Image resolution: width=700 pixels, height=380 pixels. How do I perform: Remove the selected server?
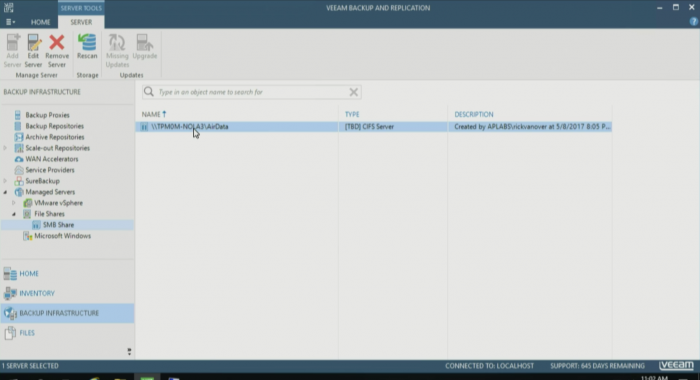point(57,51)
